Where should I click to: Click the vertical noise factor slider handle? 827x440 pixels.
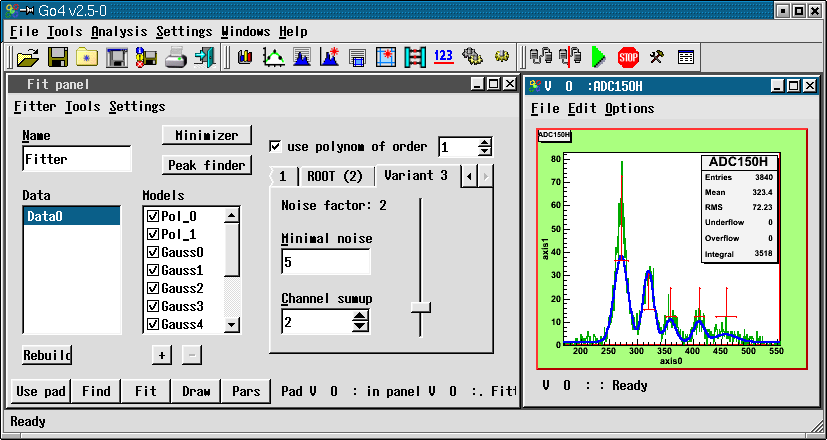pyautogui.click(x=421, y=306)
